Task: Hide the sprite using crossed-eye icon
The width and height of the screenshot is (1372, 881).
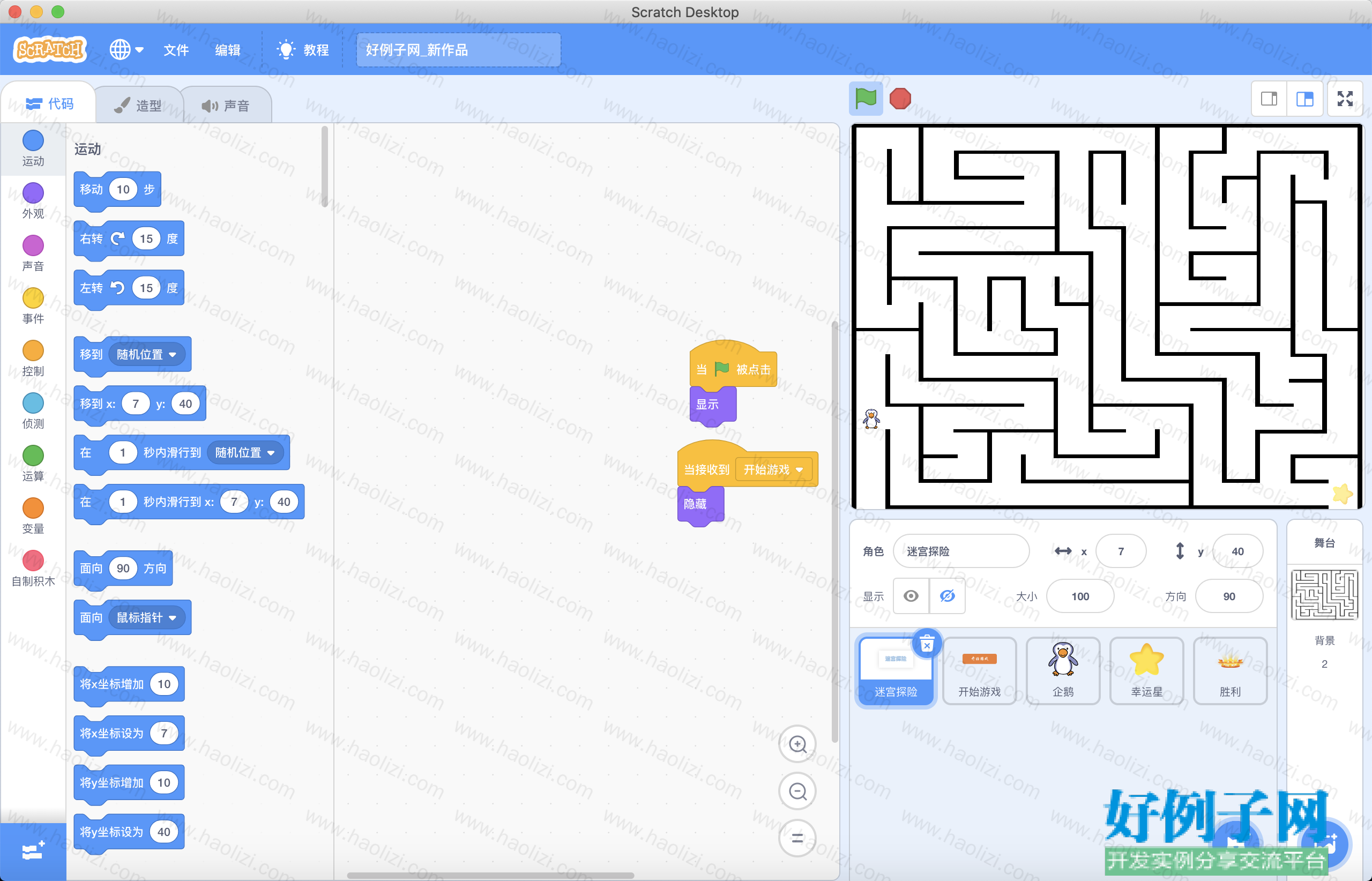Action: tap(948, 596)
